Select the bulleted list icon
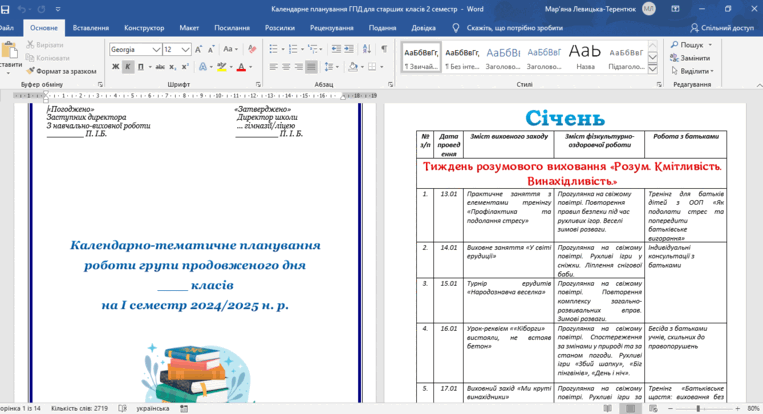 point(273,49)
